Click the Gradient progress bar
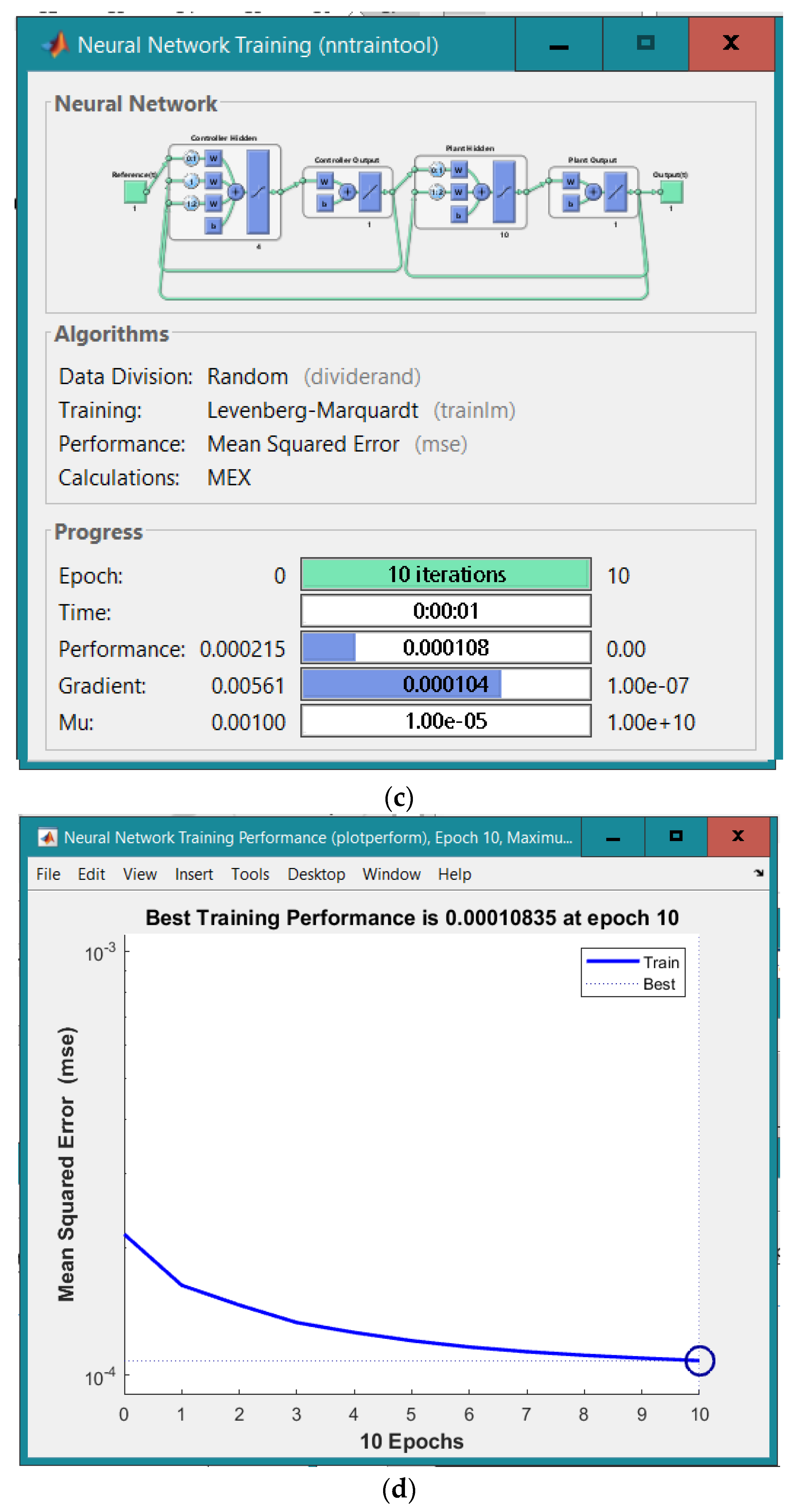The width and height of the screenshot is (796, 1512). click(x=446, y=684)
